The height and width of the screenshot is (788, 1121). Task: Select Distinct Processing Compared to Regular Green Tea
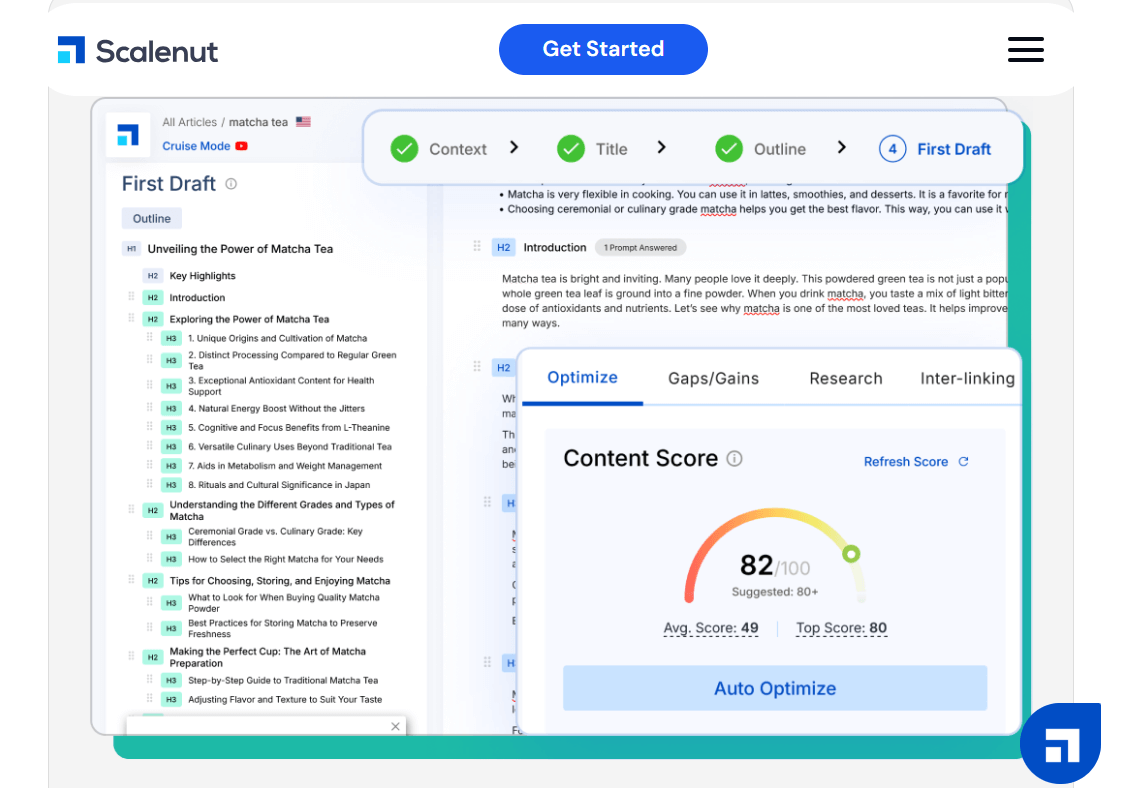tap(292, 360)
